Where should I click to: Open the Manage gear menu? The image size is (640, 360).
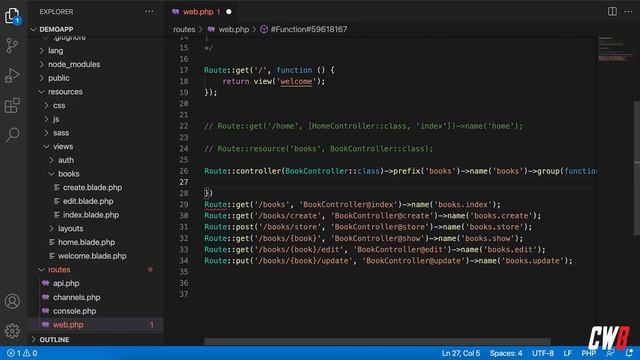[x=12, y=331]
